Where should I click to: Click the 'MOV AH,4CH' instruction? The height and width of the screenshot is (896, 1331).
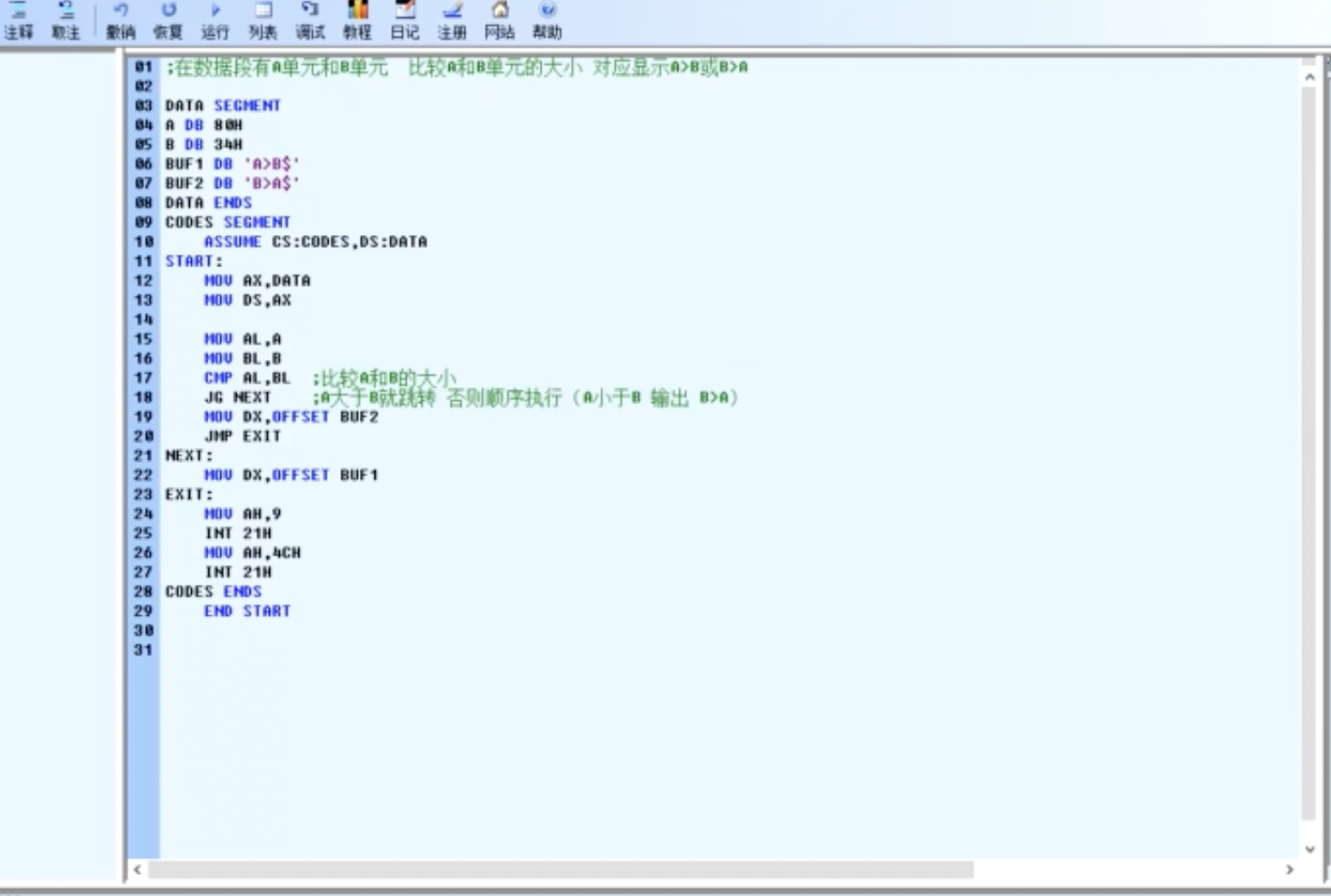pyautogui.click(x=252, y=553)
